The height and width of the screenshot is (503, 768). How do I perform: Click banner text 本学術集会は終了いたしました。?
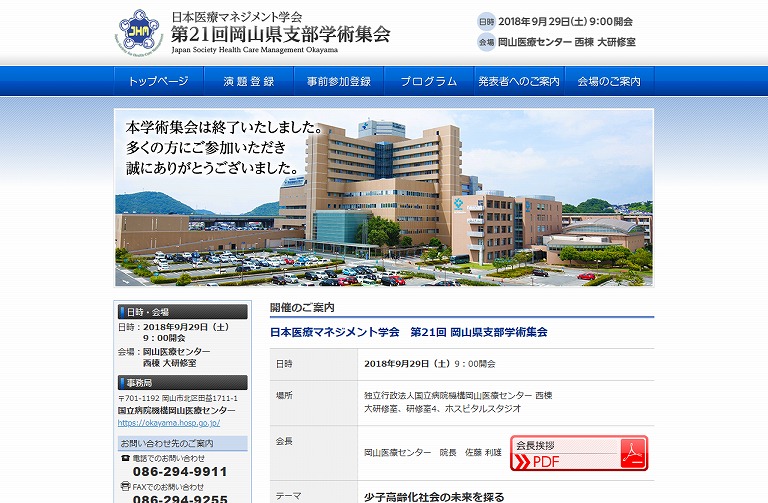pos(224,127)
